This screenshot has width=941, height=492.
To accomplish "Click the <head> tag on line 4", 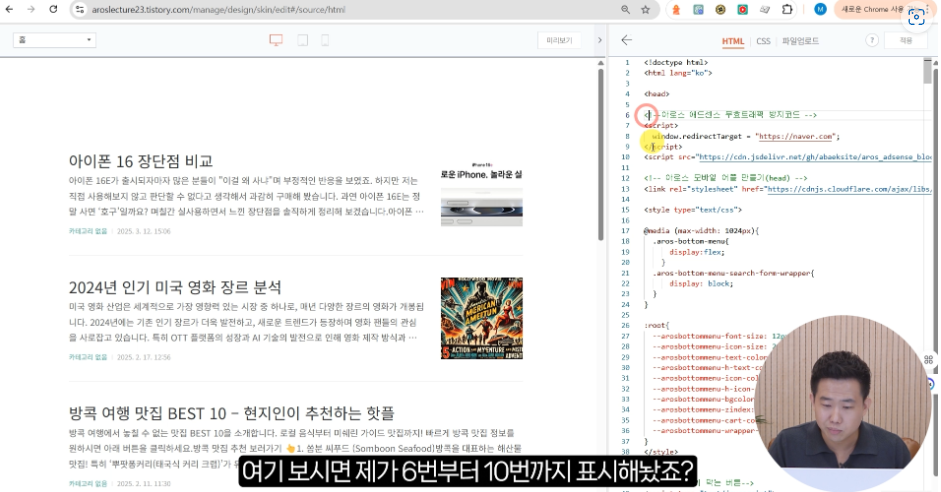I will coord(657,94).
